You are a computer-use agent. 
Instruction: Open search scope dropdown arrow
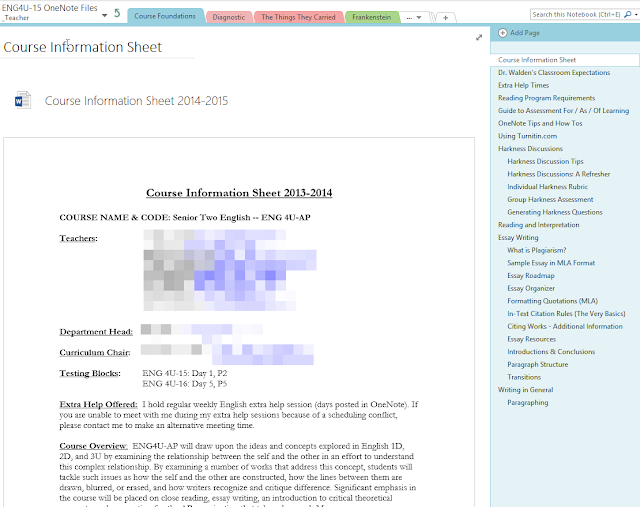click(636, 14)
